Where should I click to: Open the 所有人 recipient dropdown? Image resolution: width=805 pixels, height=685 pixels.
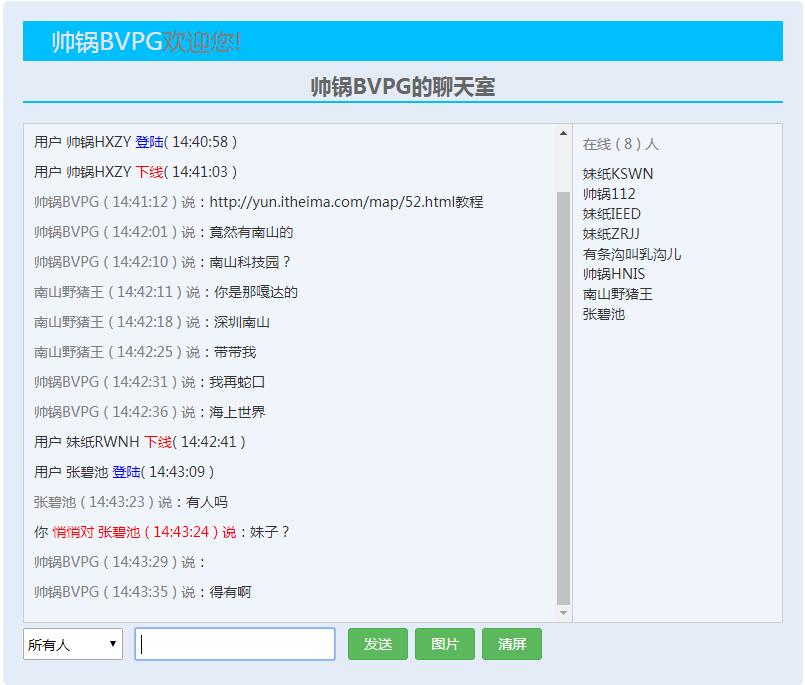click(72, 644)
